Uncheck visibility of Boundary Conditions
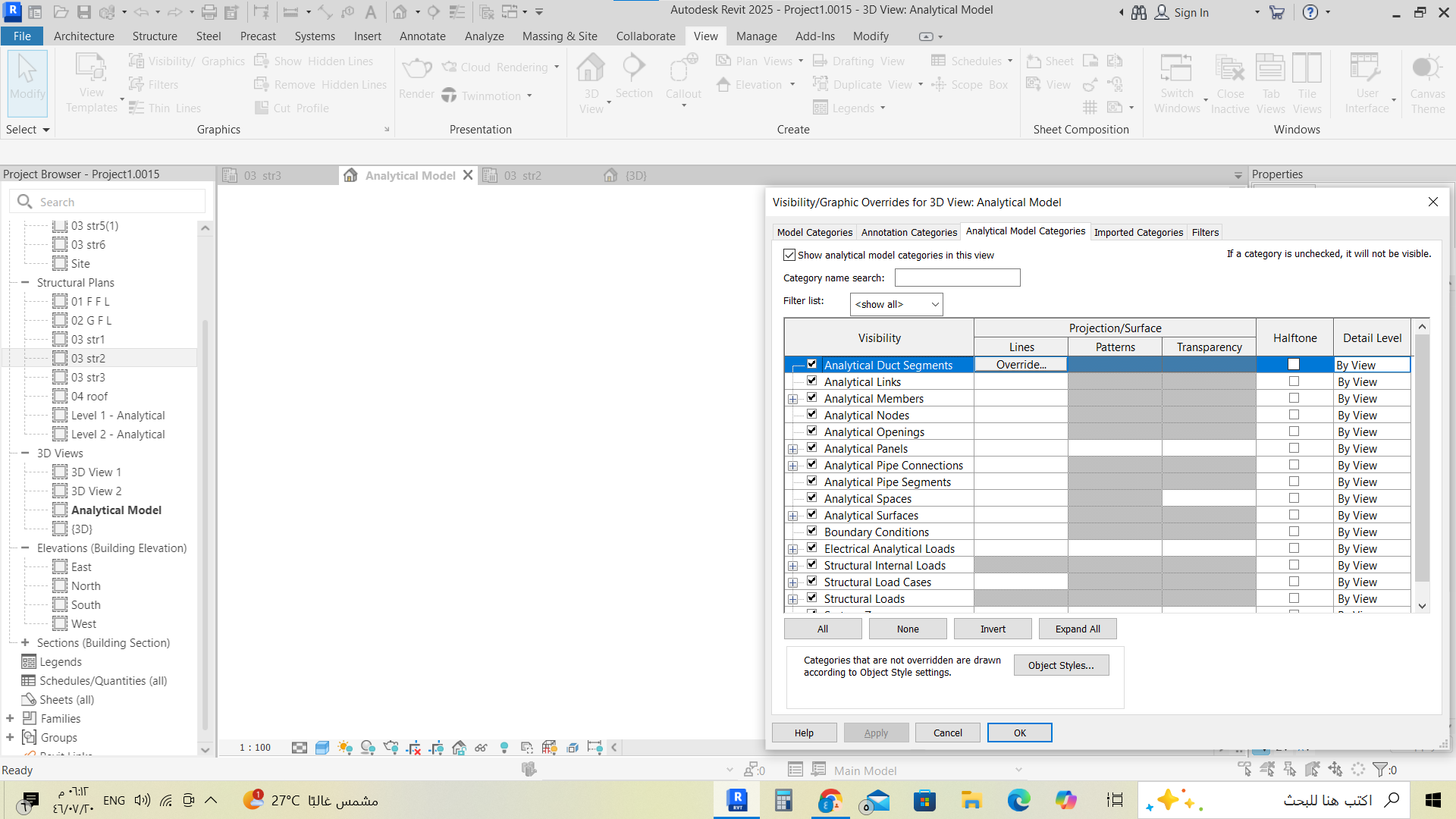This screenshot has width=1456, height=819. (x=812, y=532)
